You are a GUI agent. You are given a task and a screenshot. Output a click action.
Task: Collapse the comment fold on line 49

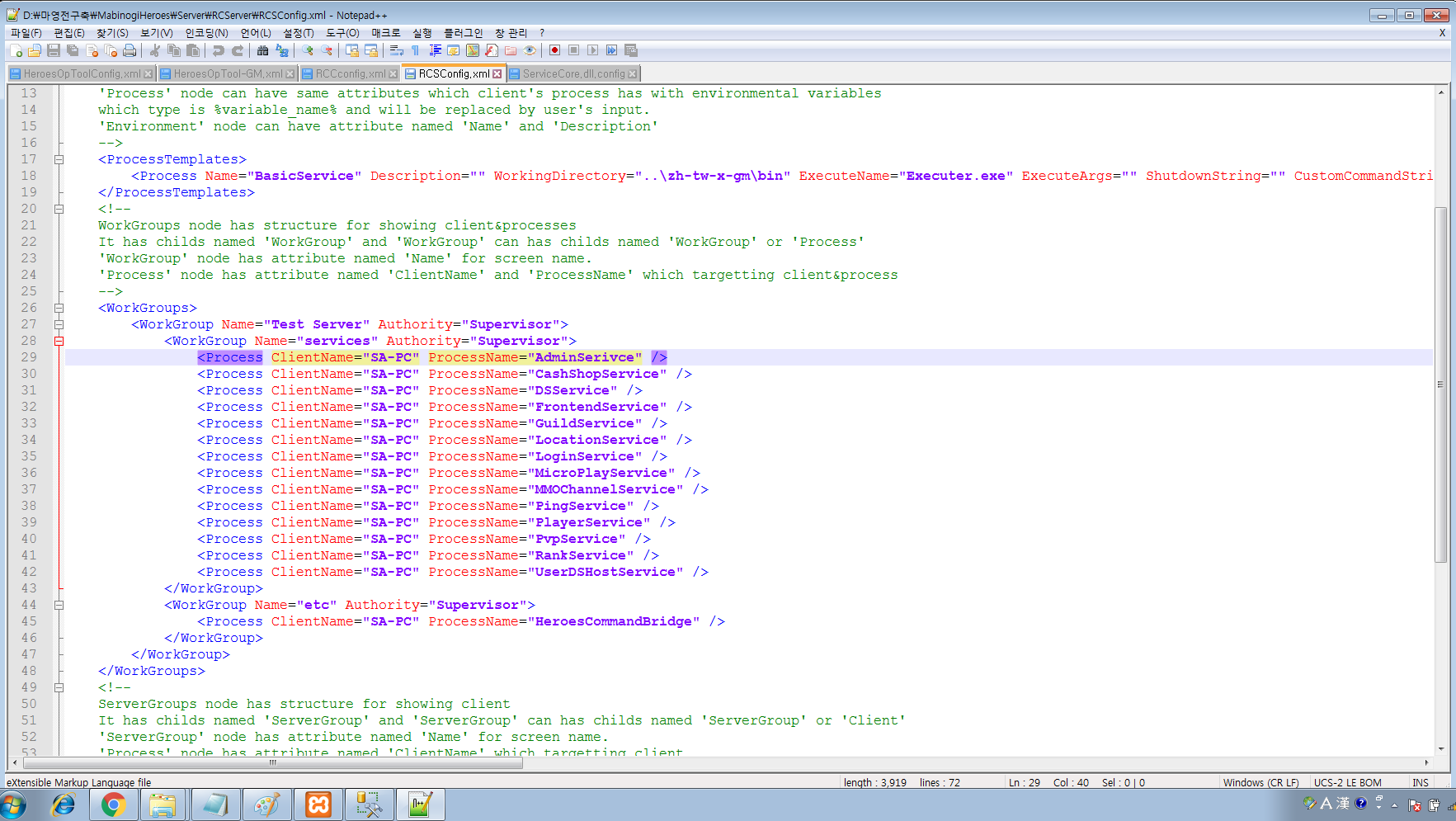point(59,687)
